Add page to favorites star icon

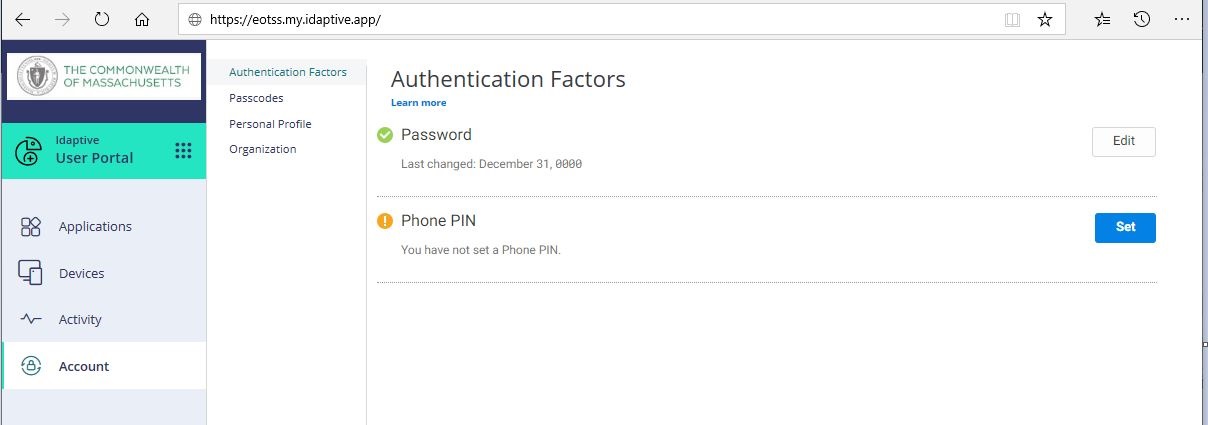click(x=1045, y=19)
